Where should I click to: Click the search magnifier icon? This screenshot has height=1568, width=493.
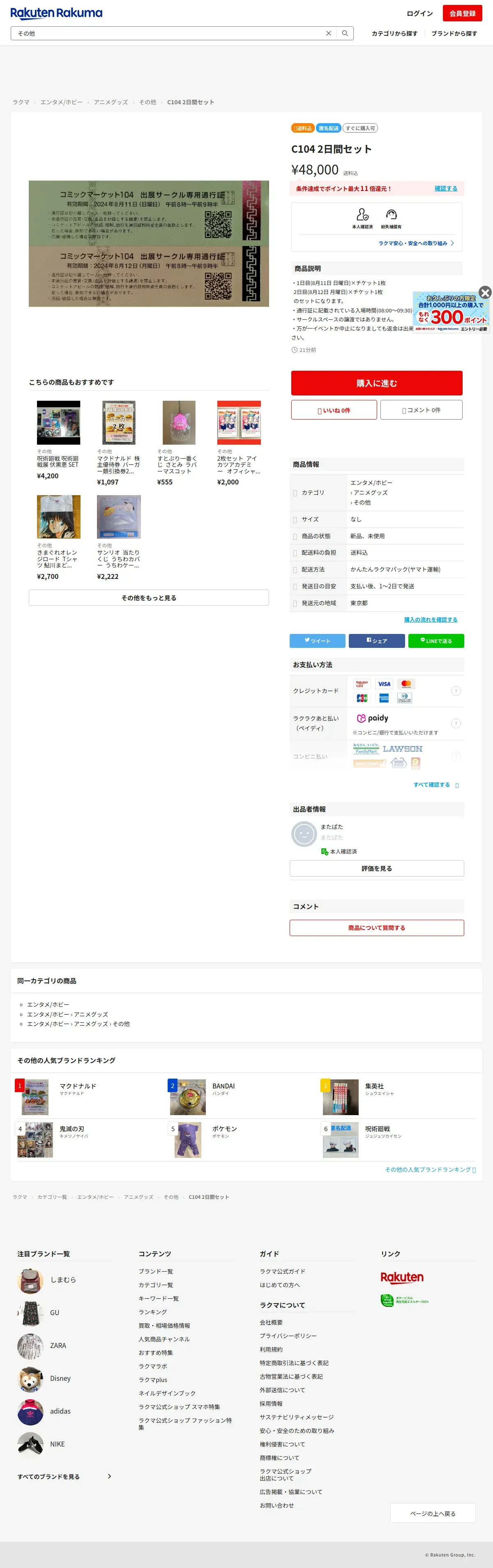(345, 34)
